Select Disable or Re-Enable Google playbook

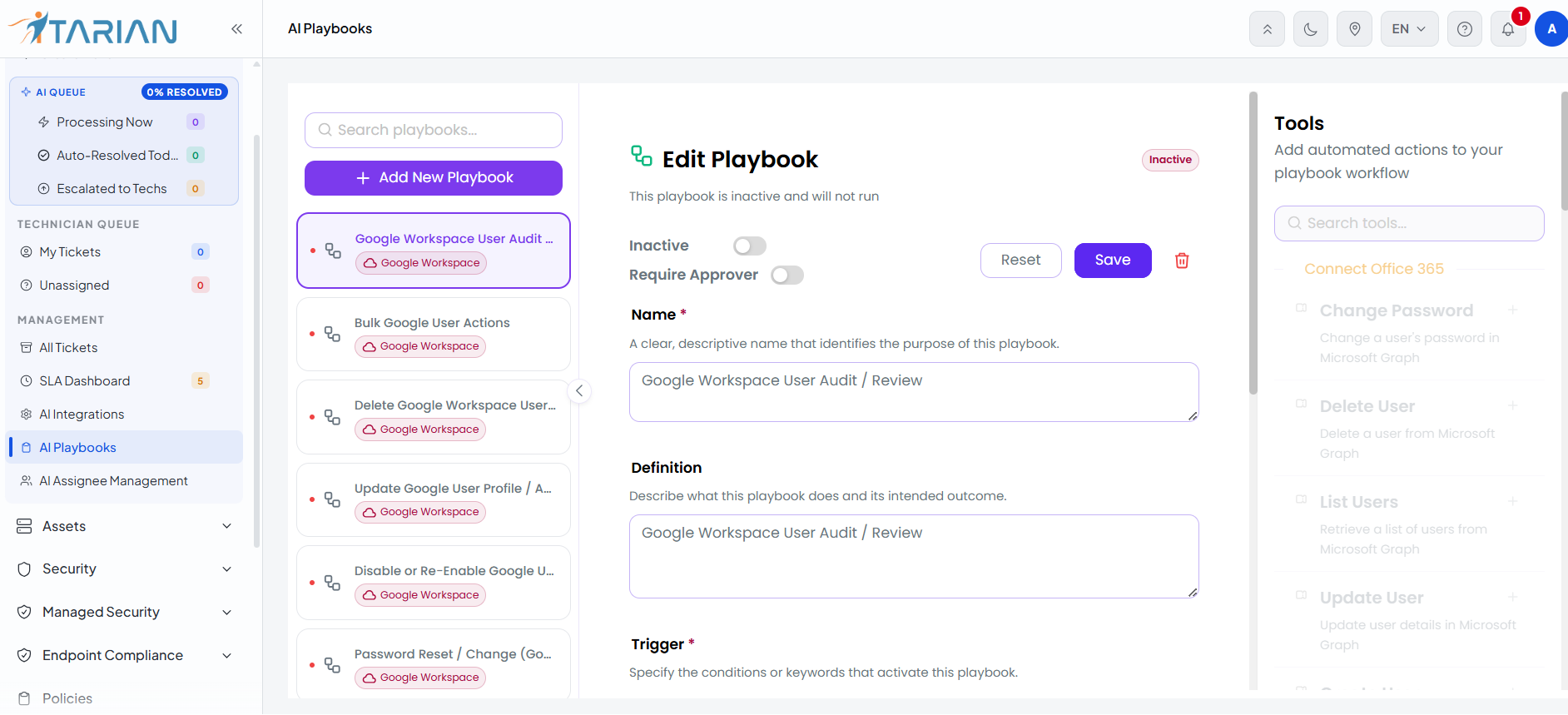tap(434, 583)
